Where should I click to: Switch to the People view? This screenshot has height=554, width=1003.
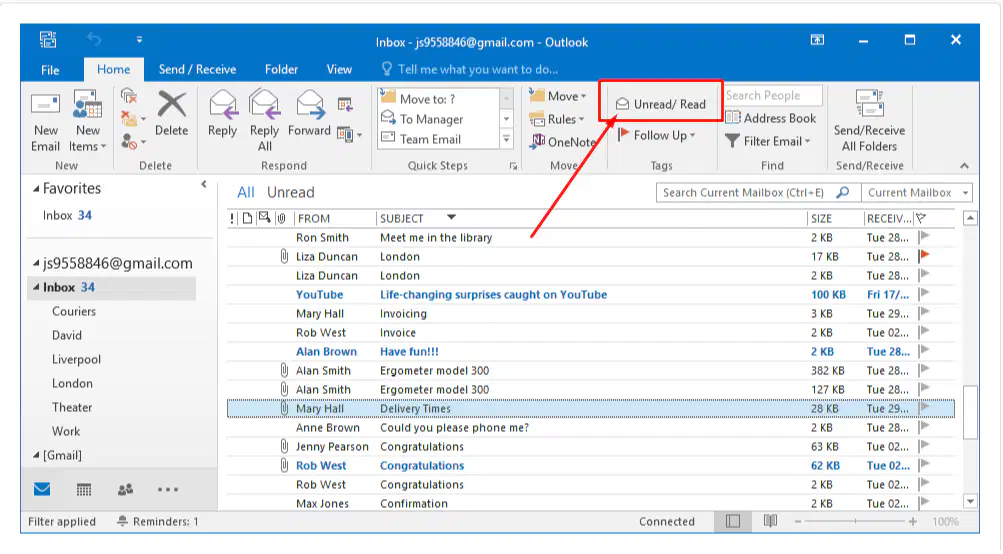(x=125, y=490)
